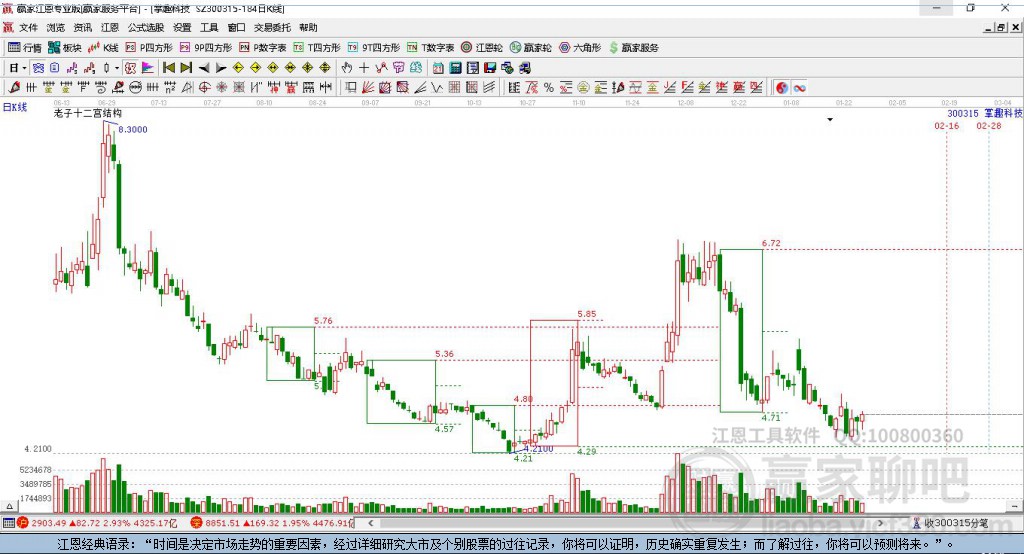Click the 老子十二宫结构 indicator title
1024x554 pixels.
pos(88,114)
